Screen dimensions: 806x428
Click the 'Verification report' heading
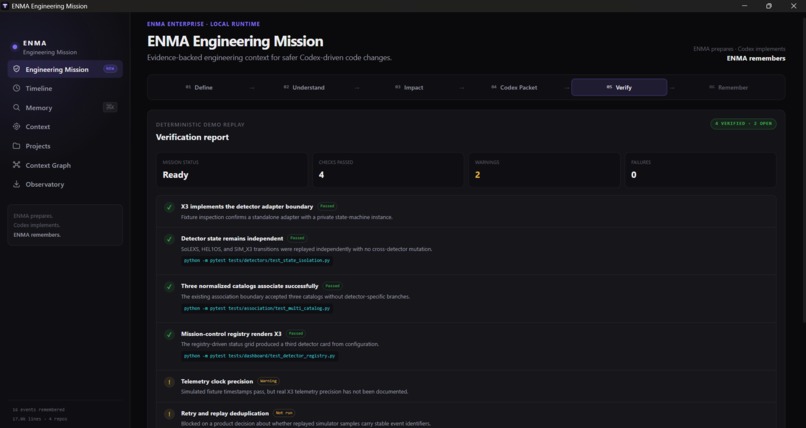(x=192, y=137)
